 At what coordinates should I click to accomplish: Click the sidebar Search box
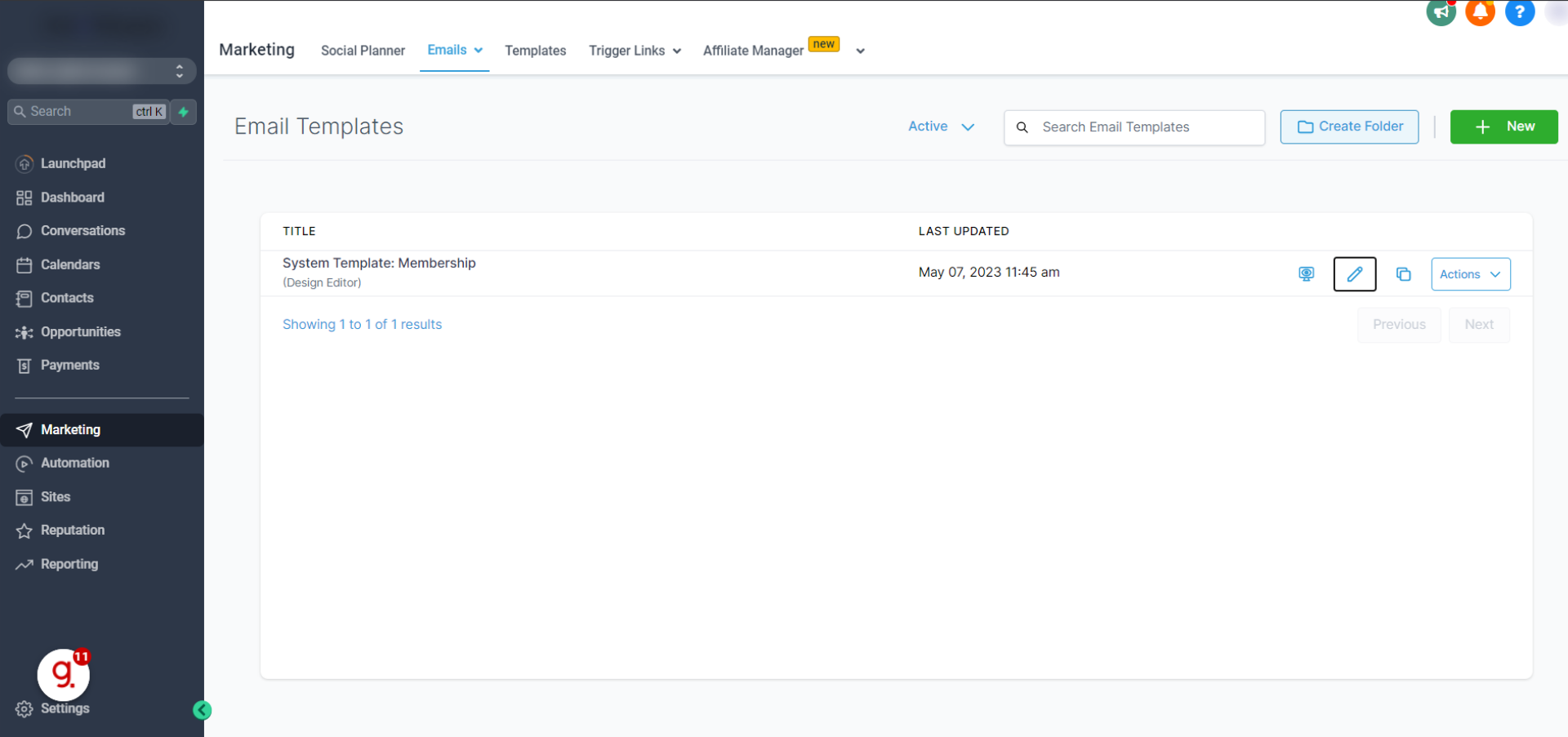coord(88,112)
